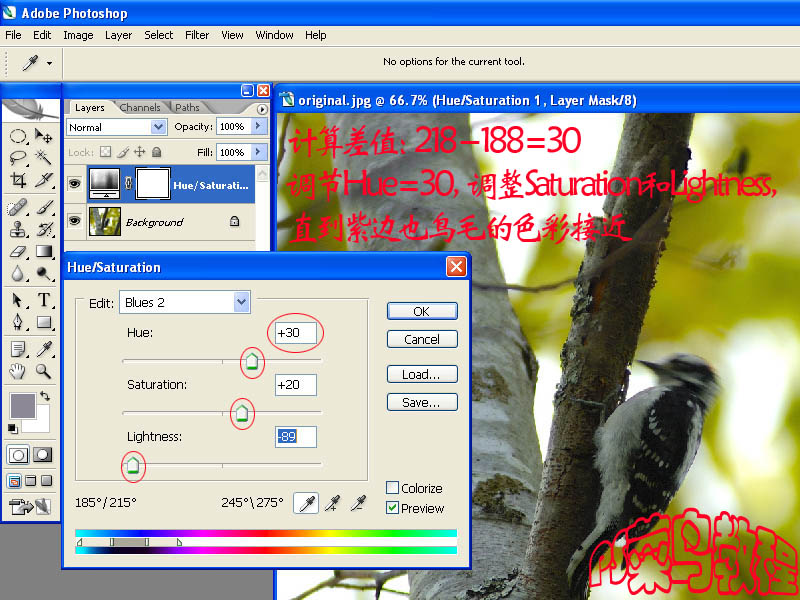Image resolution: width=800 pixels, height=600 pixels.
Task: Select the Lasso tool
Action: coord(18,158)
